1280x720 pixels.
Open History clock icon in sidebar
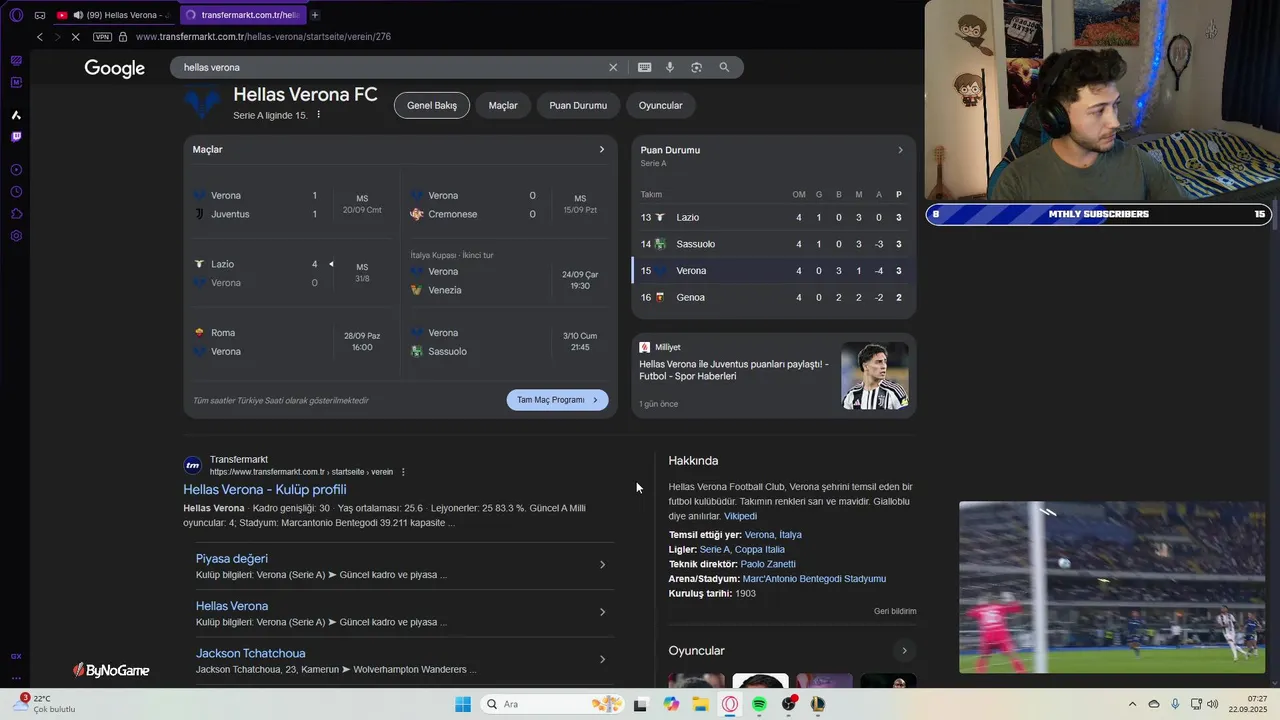(16, 192)
